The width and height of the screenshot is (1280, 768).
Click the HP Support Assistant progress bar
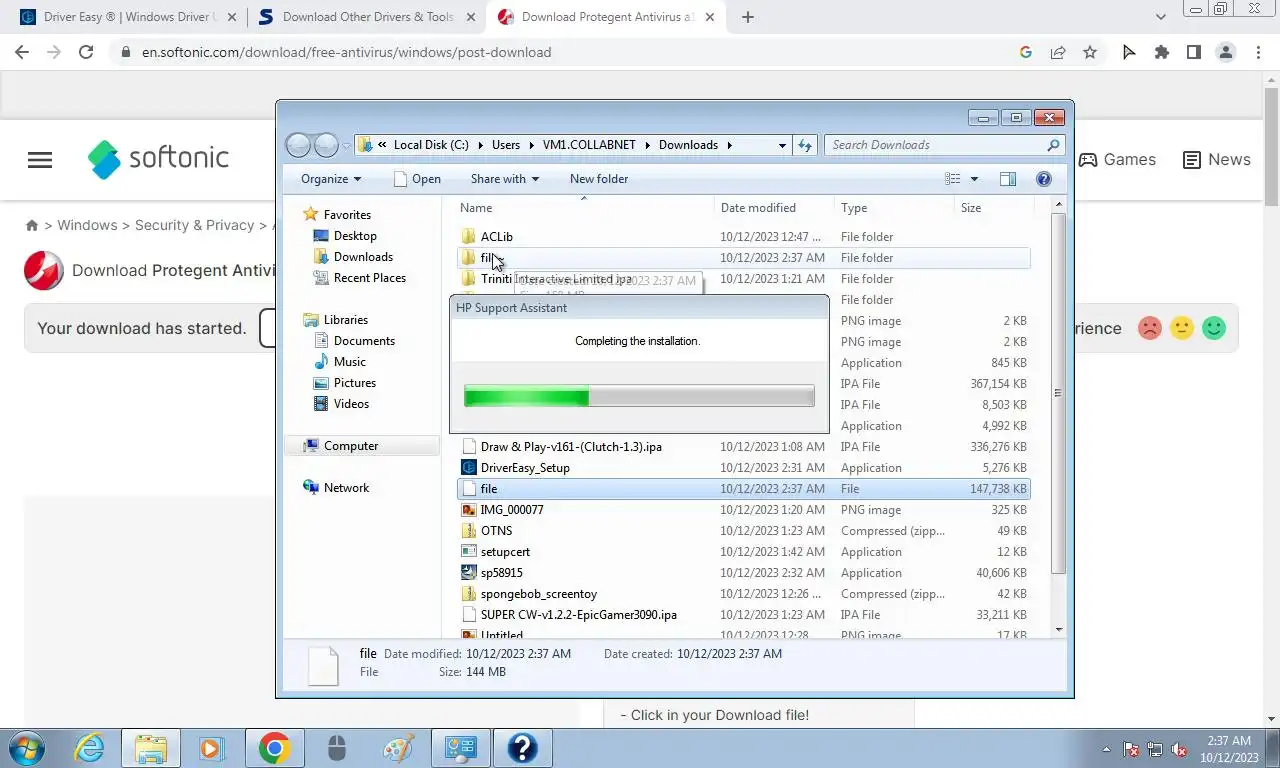pos(639,397)
